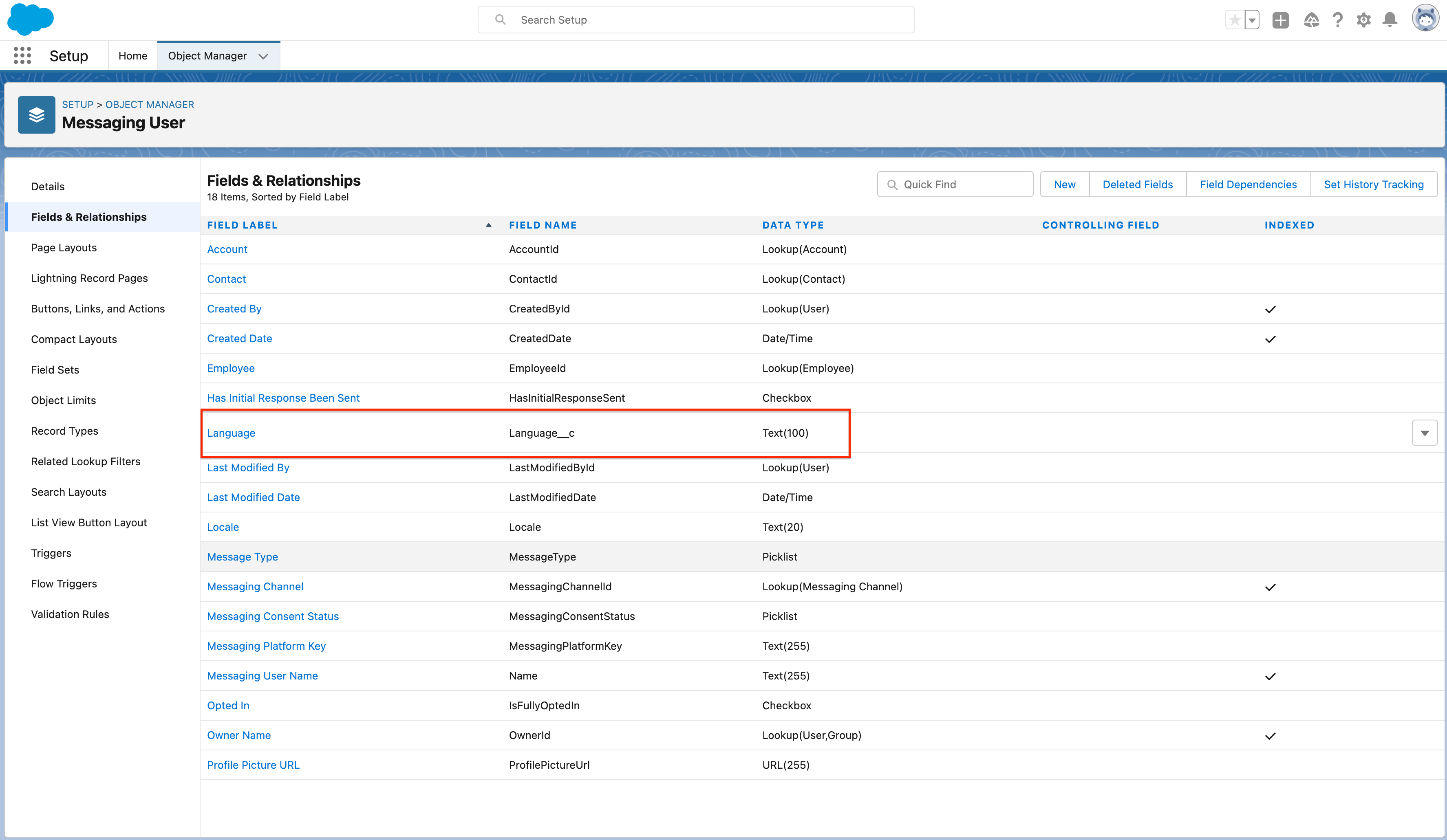The height and width of the screenshot is (840, 1447).
Task: Select the Object Manager tab
Action: tap(207, 56)
